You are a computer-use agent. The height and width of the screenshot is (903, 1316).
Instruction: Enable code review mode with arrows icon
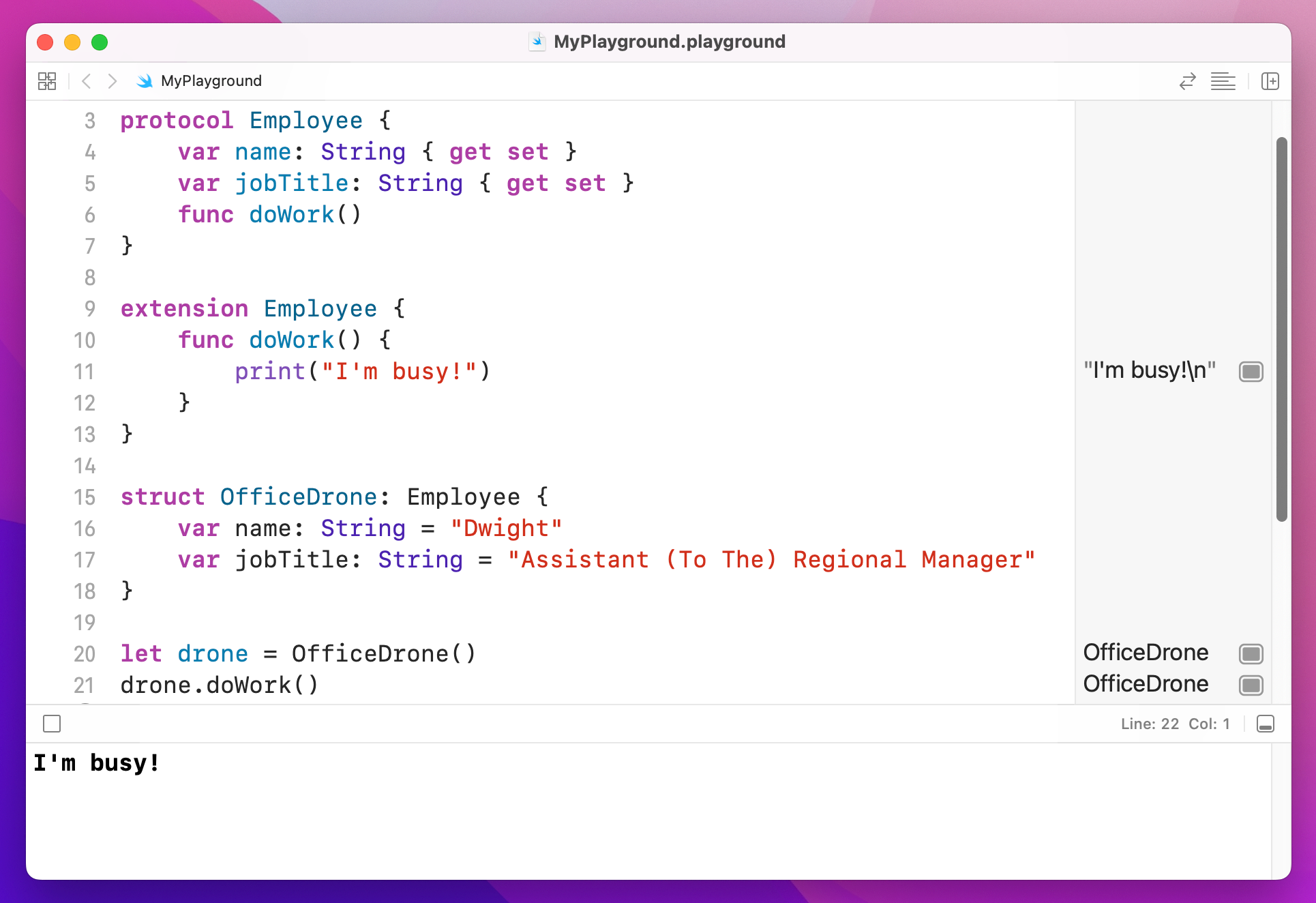[1188, 81]
